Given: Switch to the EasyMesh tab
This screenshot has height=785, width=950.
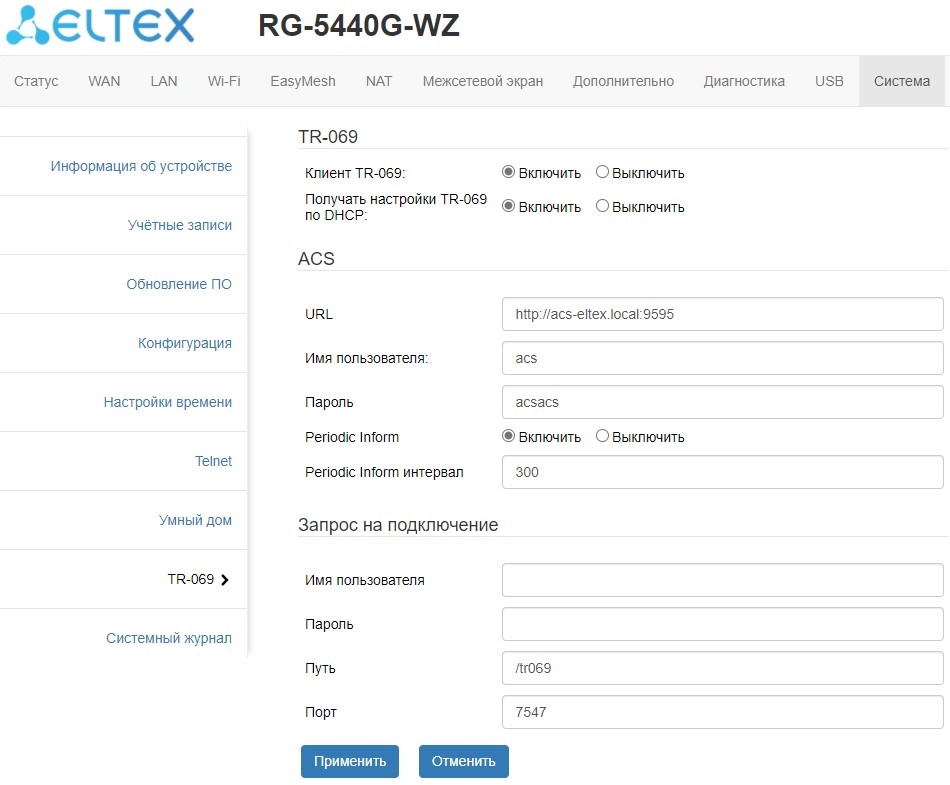Looking at the screenshot, I should coord(303,81).
